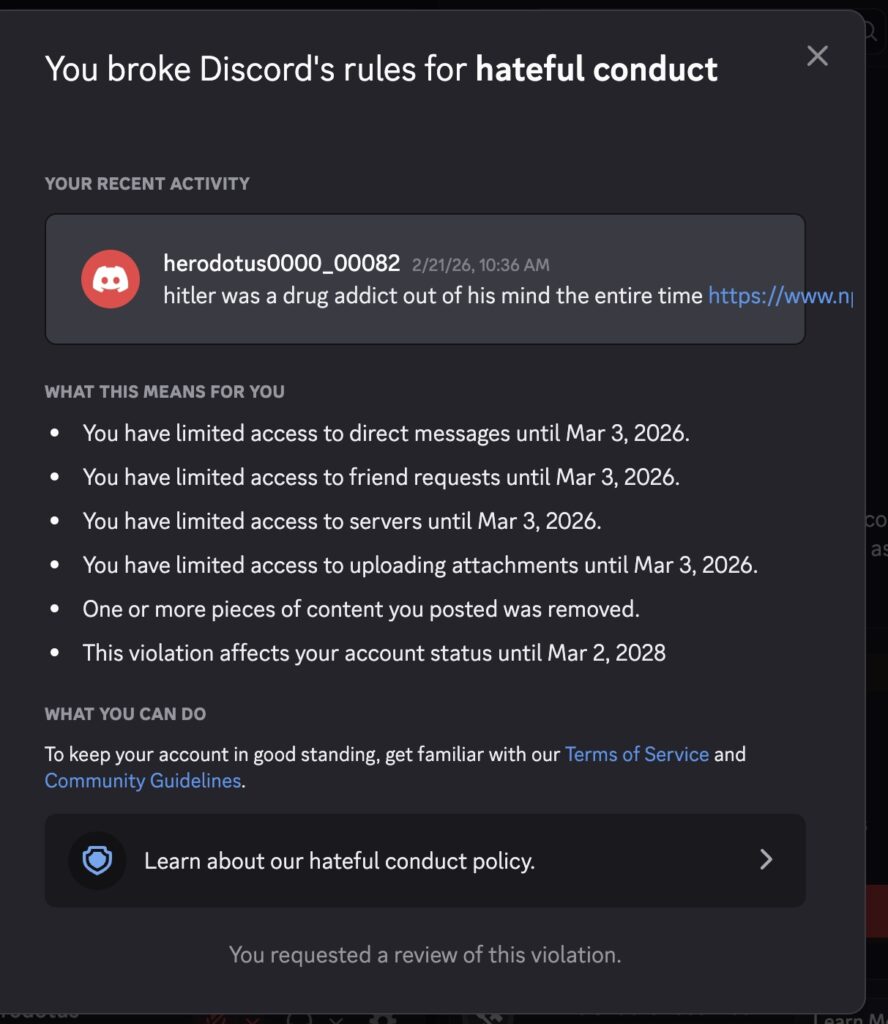
Task: Select the 'WHAT YOU CAN DO' label
Action: (x=125, y=715)
